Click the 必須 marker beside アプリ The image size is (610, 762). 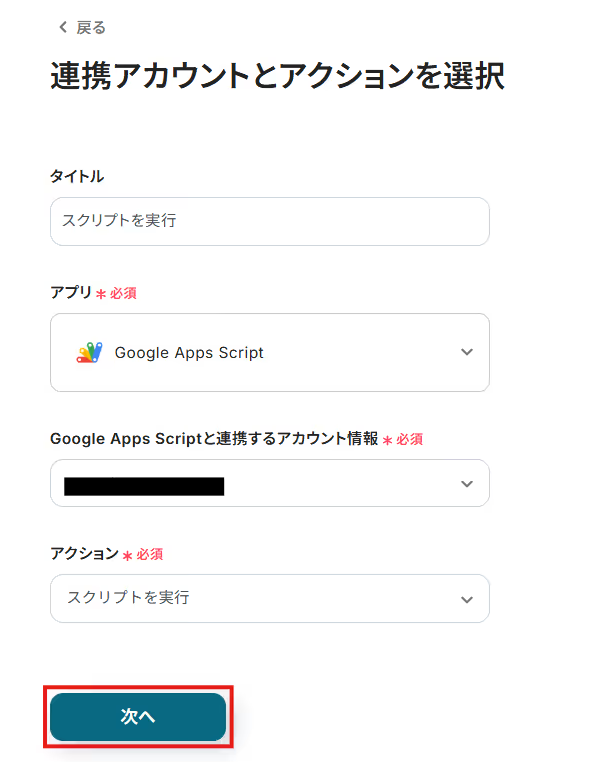(123, 294)
